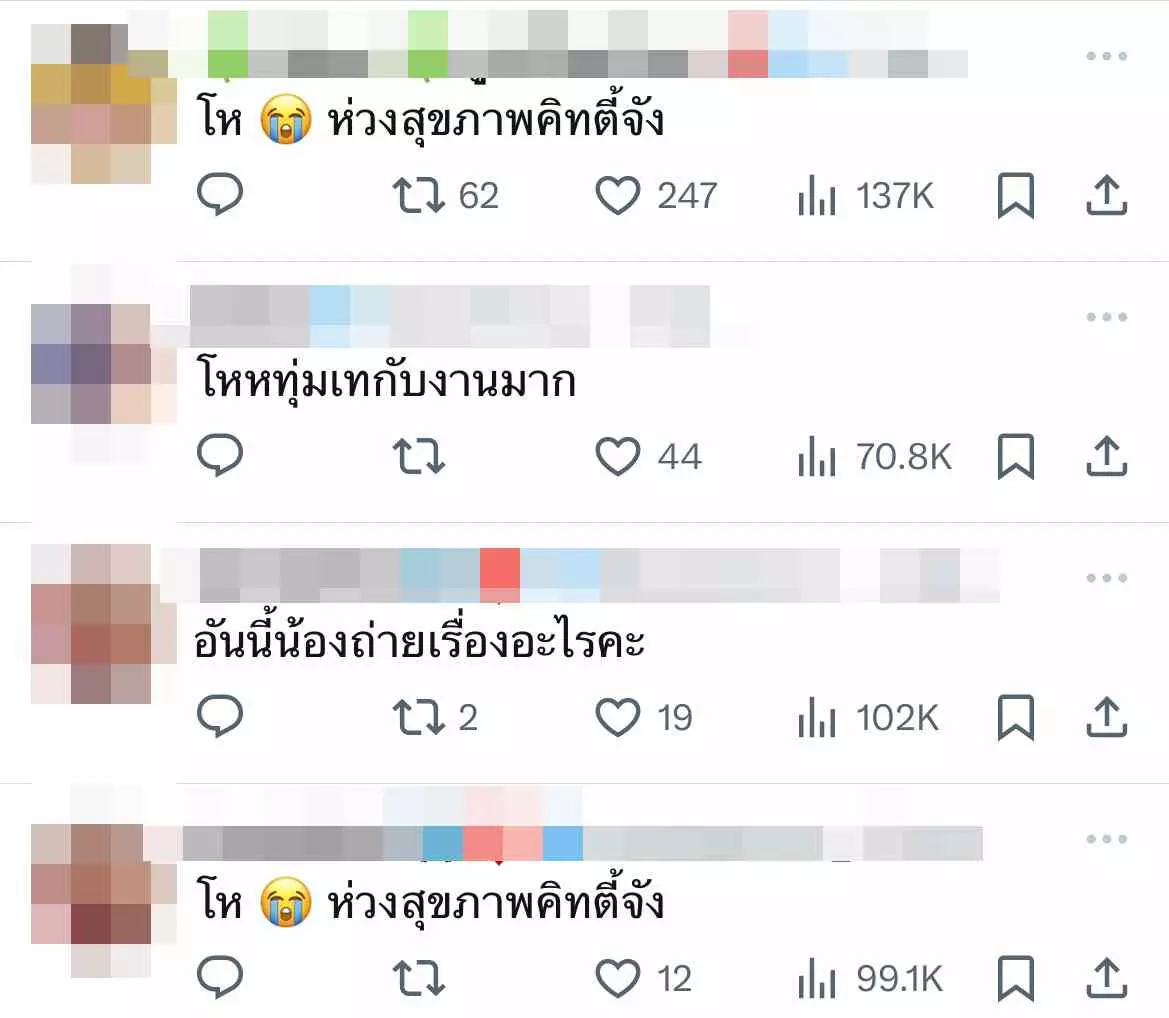The image size is (1169, 1018).
Task: Share the tweet with 70.8K views
Action: pos(1106,456)
